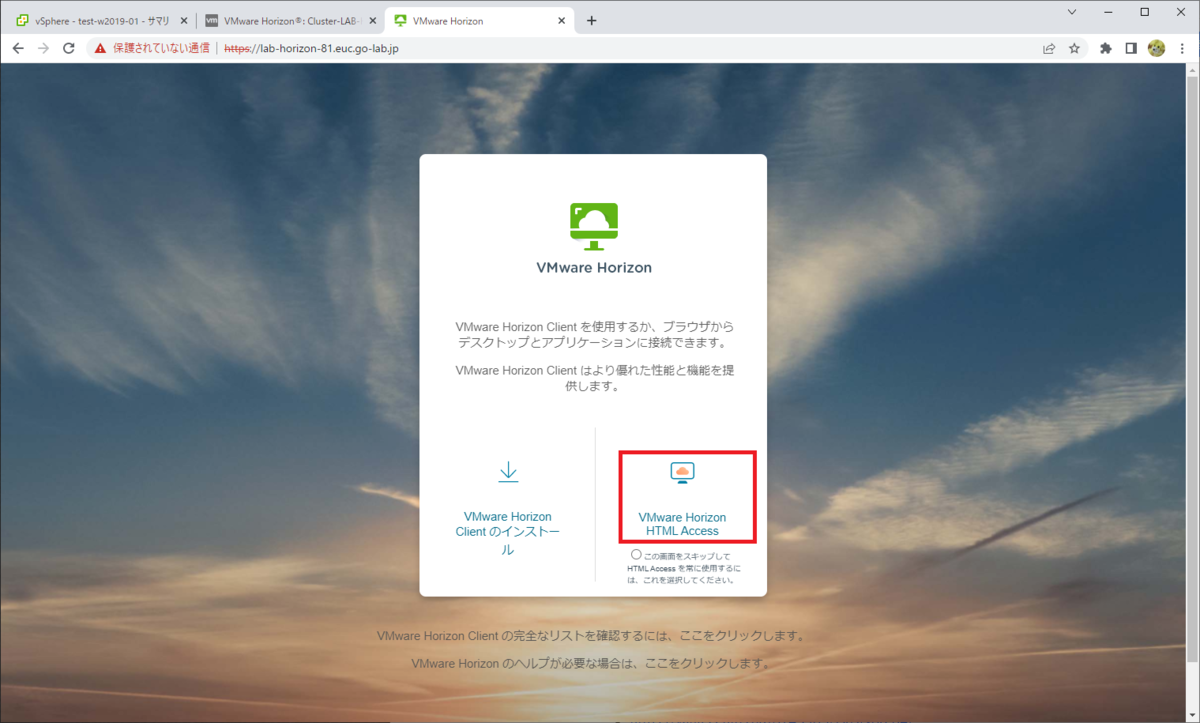Close the VMware Horizon Cluster-LAB tab
Viewport: 1200px width, 723px height.
click(372, 20)
